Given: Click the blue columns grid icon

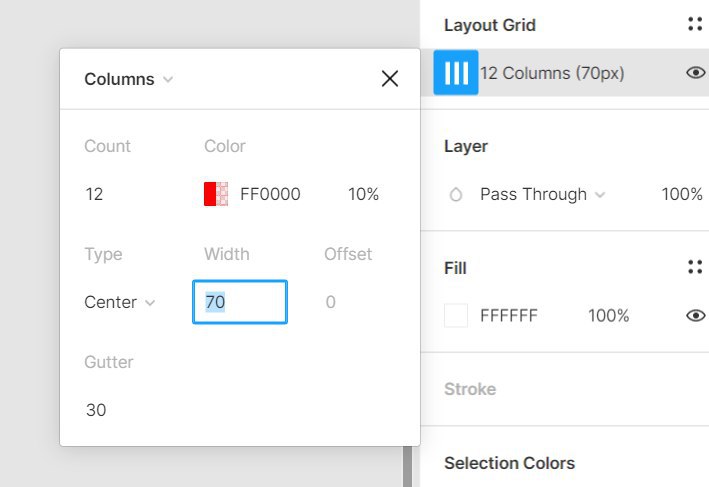Looking at the screenshot, I should point(456,73).
